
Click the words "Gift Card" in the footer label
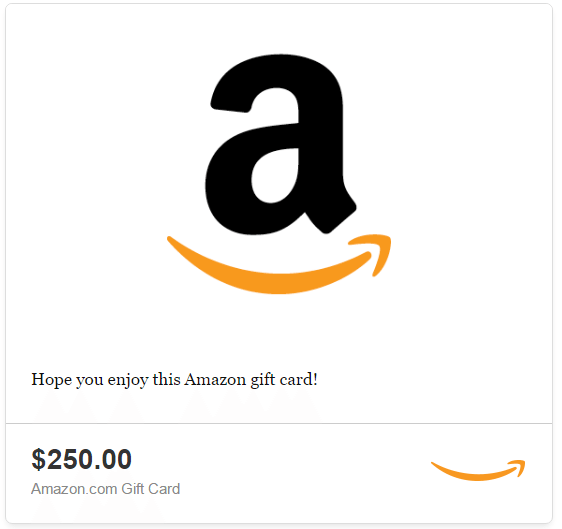[151, 489]
